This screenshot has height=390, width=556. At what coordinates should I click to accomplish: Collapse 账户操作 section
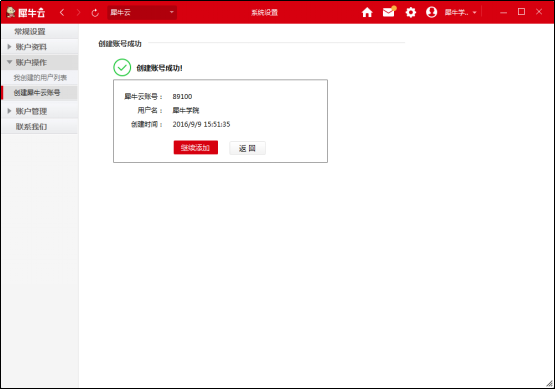click(39, 62)
